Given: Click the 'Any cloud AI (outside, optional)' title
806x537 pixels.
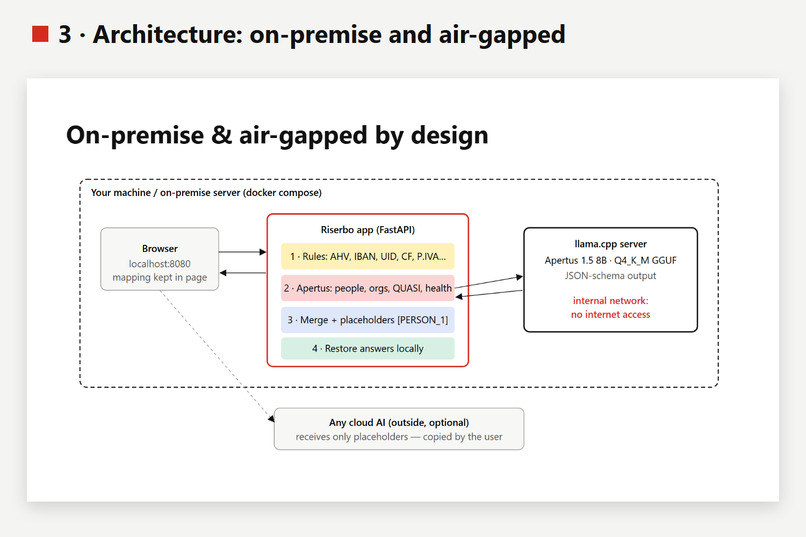Looking at the screenshot, I should tap(399, 422).
